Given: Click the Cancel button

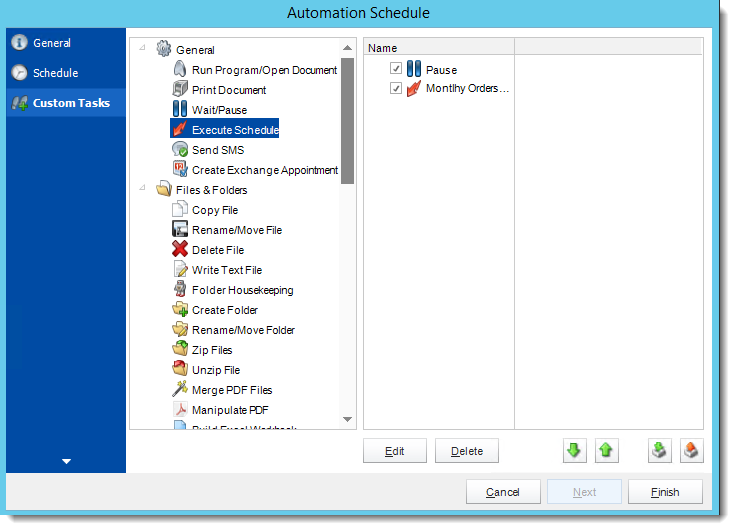Looking at the screenshot, I should coord(503,492).
